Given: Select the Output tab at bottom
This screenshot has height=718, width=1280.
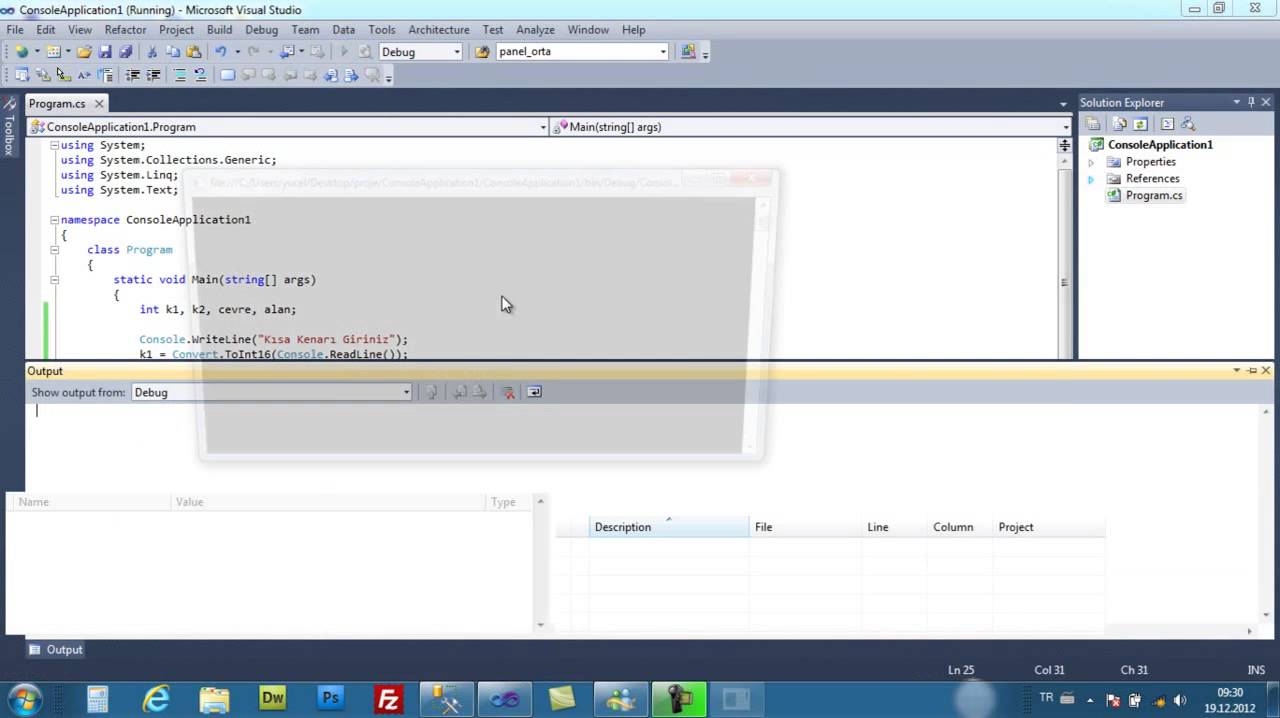Looking at the screenshot, I should coord(56,650).
